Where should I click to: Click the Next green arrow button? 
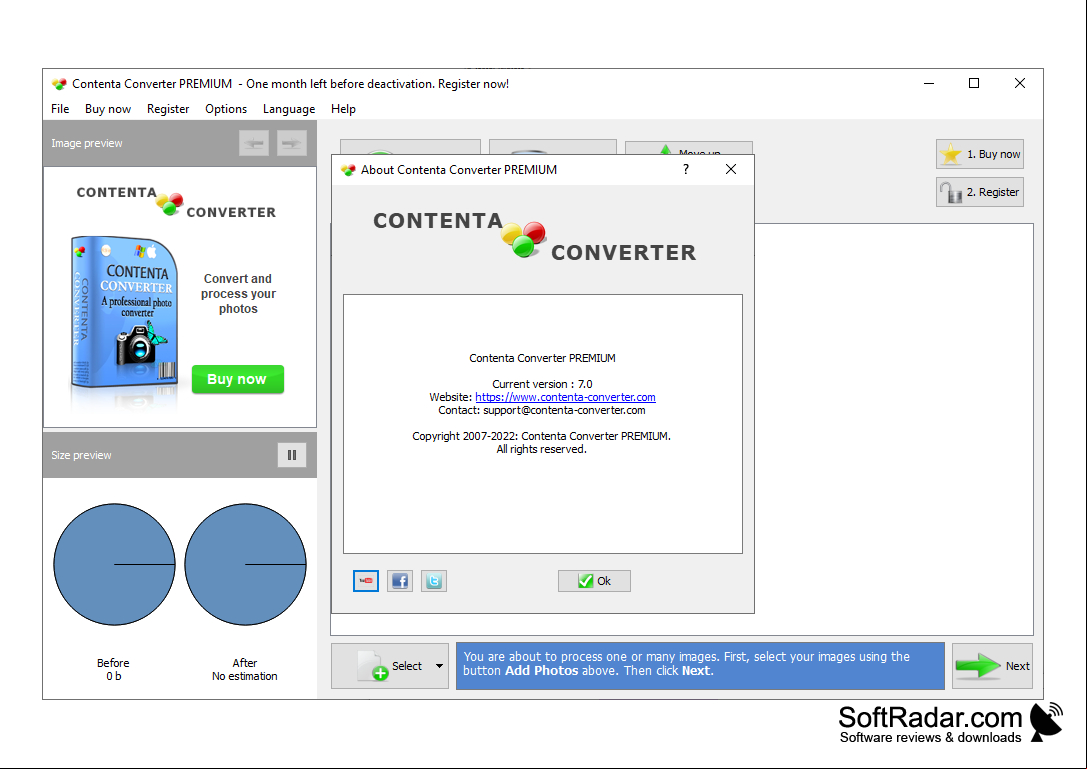tap(992, 666)
